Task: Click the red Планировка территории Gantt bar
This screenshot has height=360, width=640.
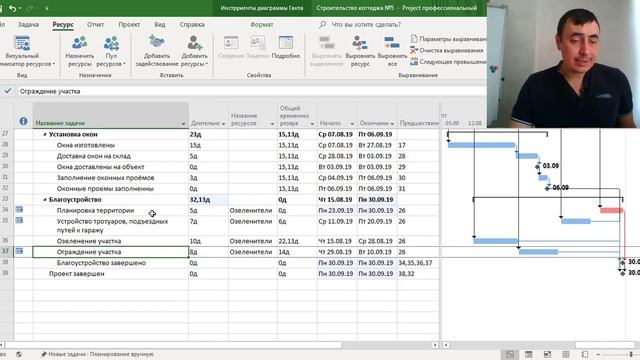Action: click(611, 210)
